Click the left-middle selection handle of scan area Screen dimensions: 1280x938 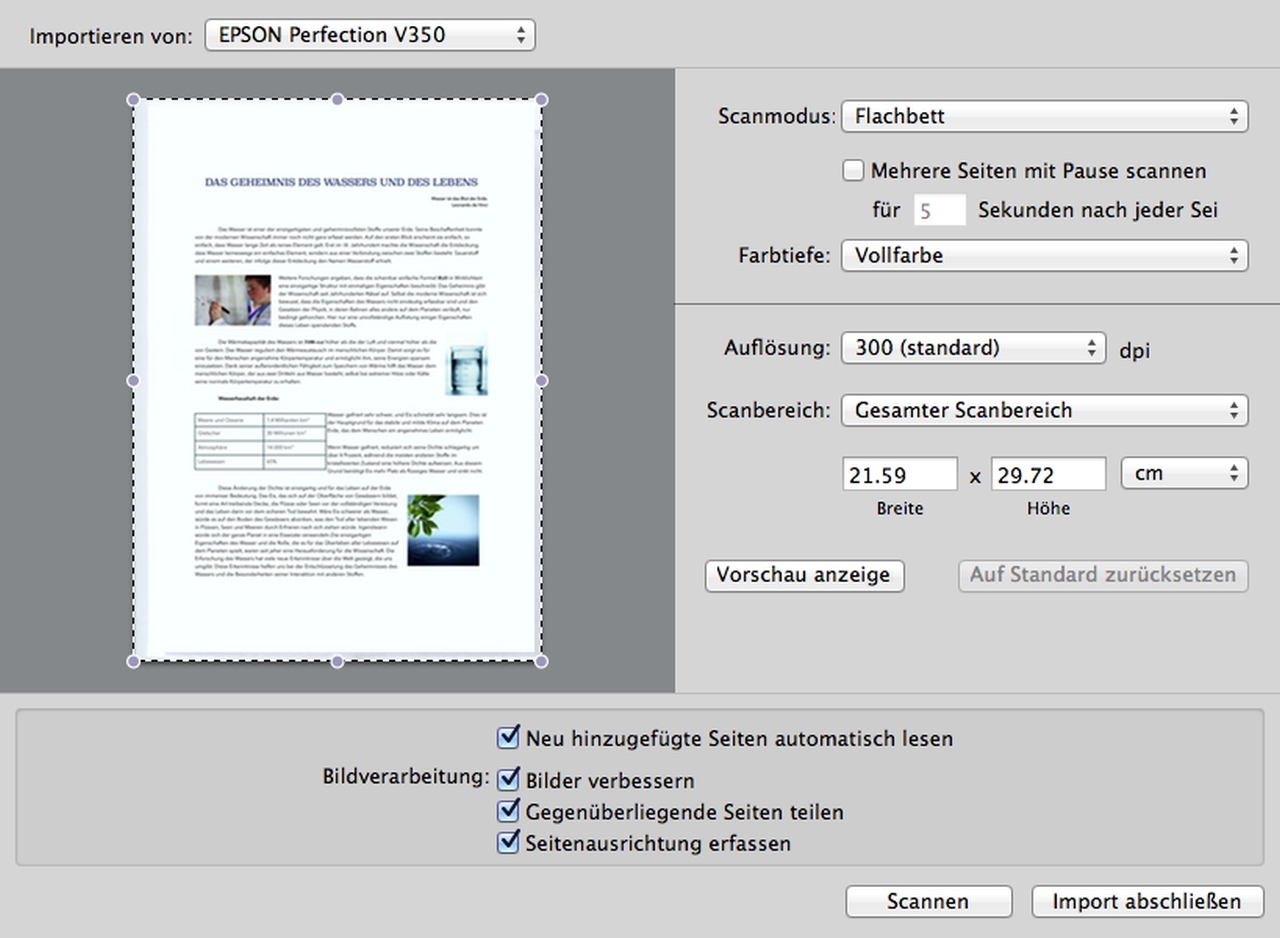(133, 380)
